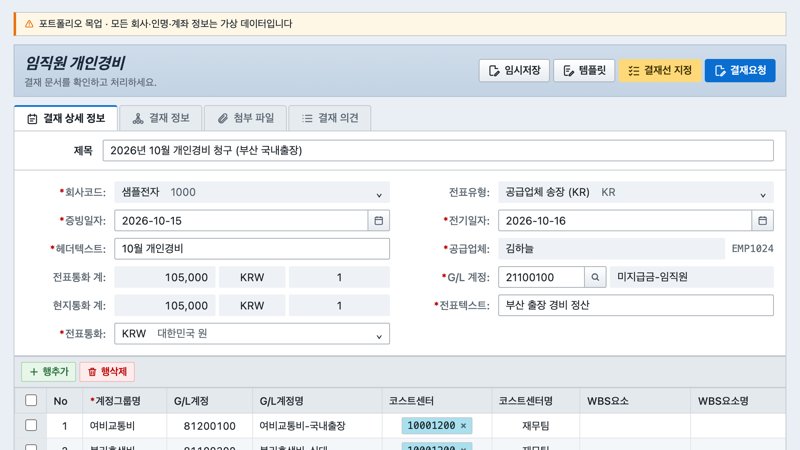Click the calendar icon for 증빙일자
The image size is (800, 450).
(x=379, y=220)
